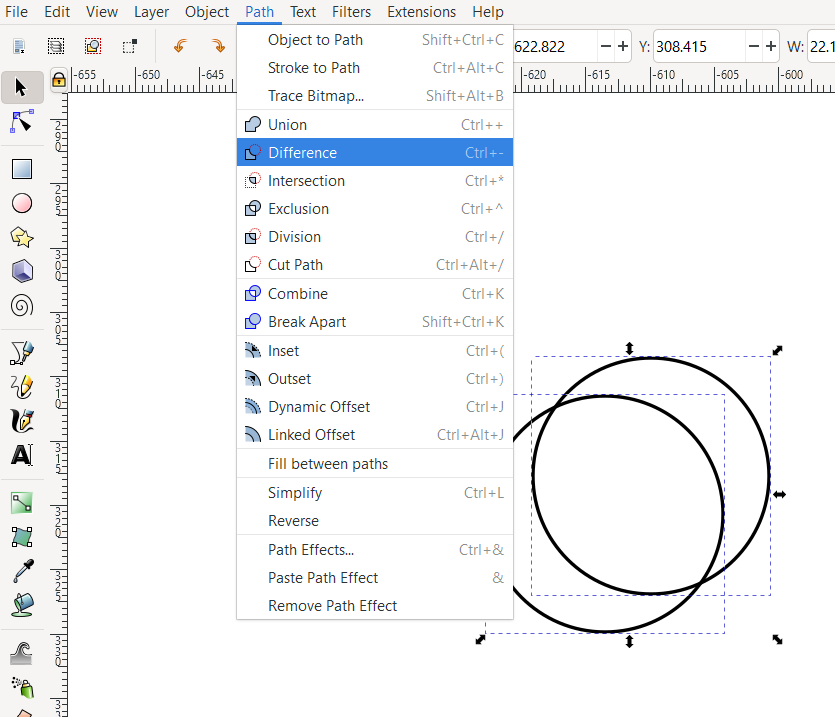Pick the Spiral tool
The width and height of the screenshot is (835, 717).
click(x=21, y=306)
